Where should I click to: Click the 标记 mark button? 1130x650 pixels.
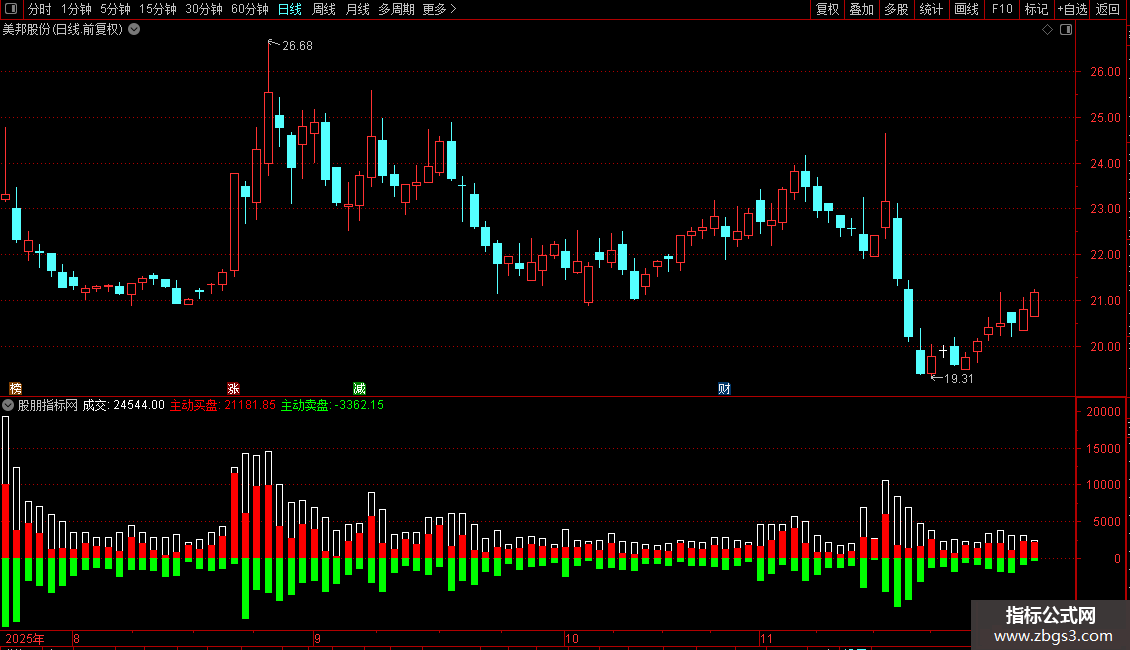pos(1036,9)
